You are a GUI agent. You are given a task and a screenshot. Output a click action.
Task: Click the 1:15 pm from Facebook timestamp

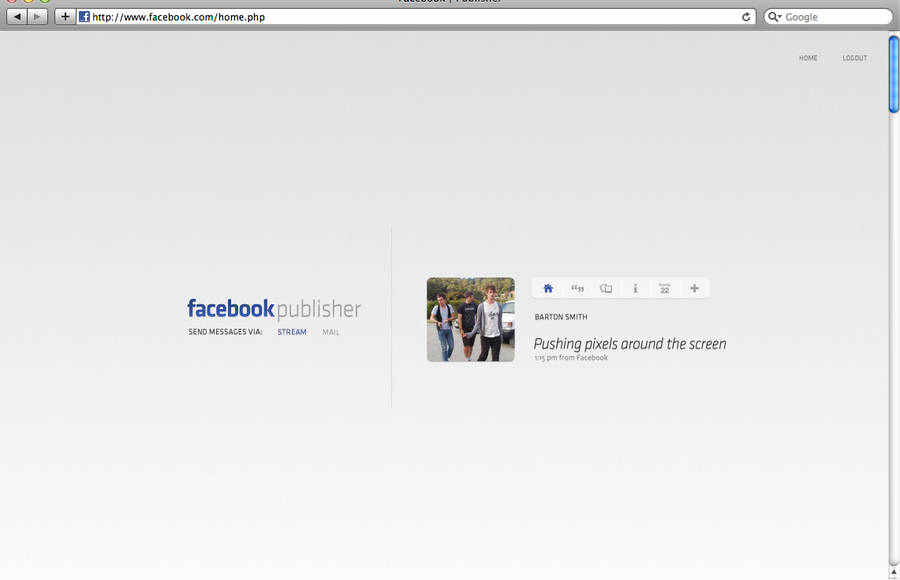tap(571, 358)
